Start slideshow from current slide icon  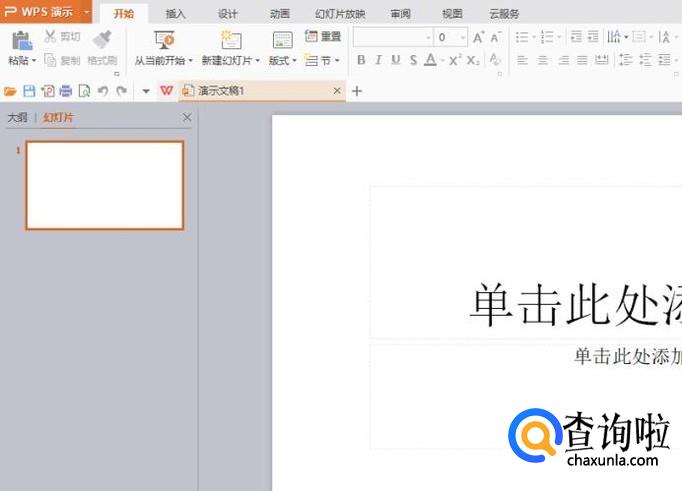[164, 40]
